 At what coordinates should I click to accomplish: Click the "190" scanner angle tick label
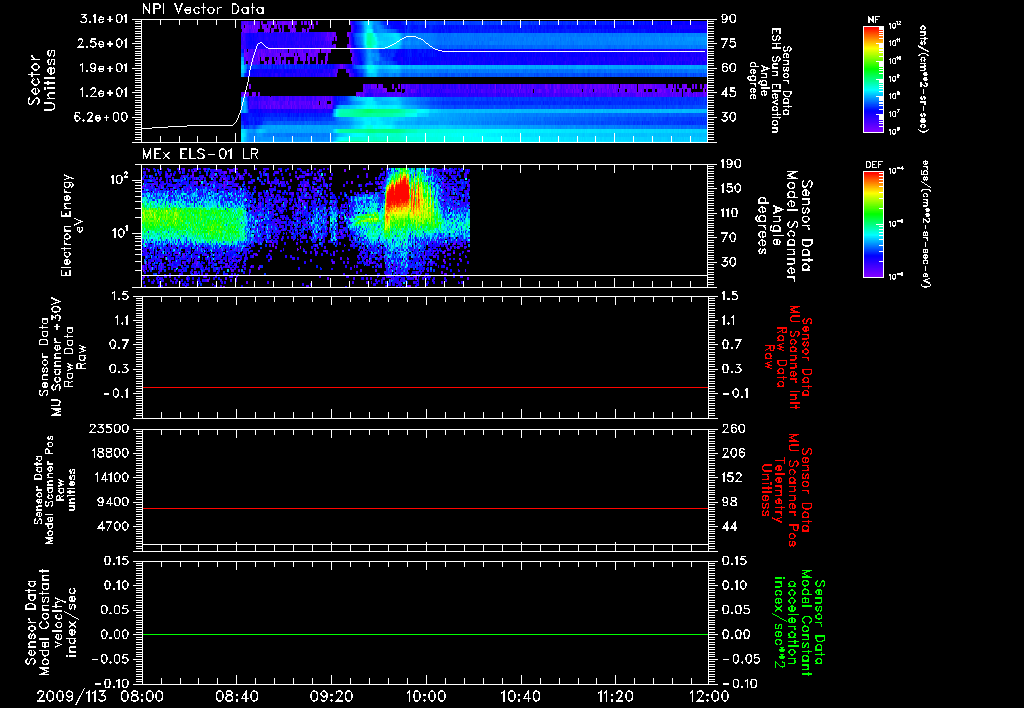click(732, 164)
